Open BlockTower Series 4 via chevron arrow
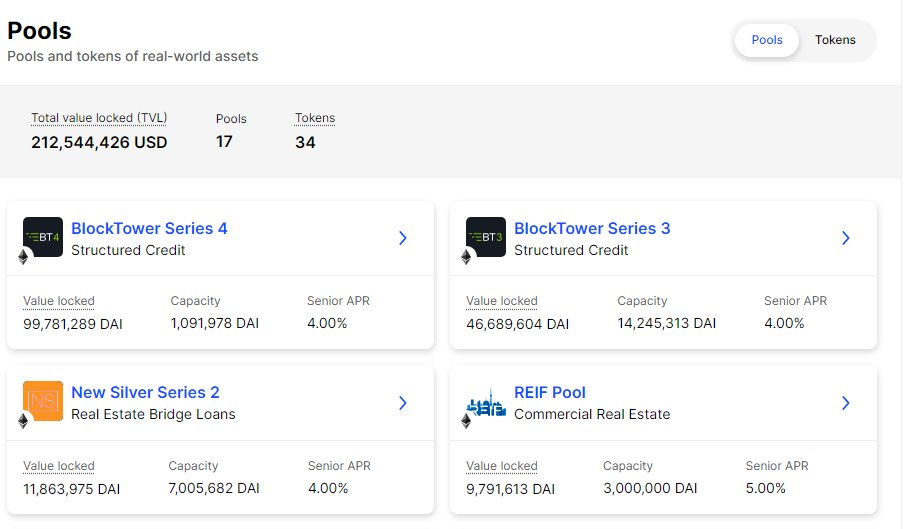The width and height of the screenshot is (921, 529). pyautogui.click(x=403, y=238)
